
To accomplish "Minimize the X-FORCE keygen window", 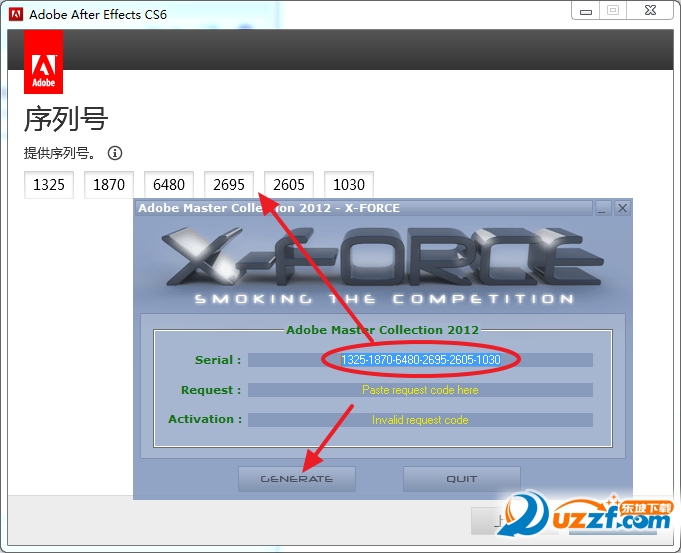I will point(602,208).
